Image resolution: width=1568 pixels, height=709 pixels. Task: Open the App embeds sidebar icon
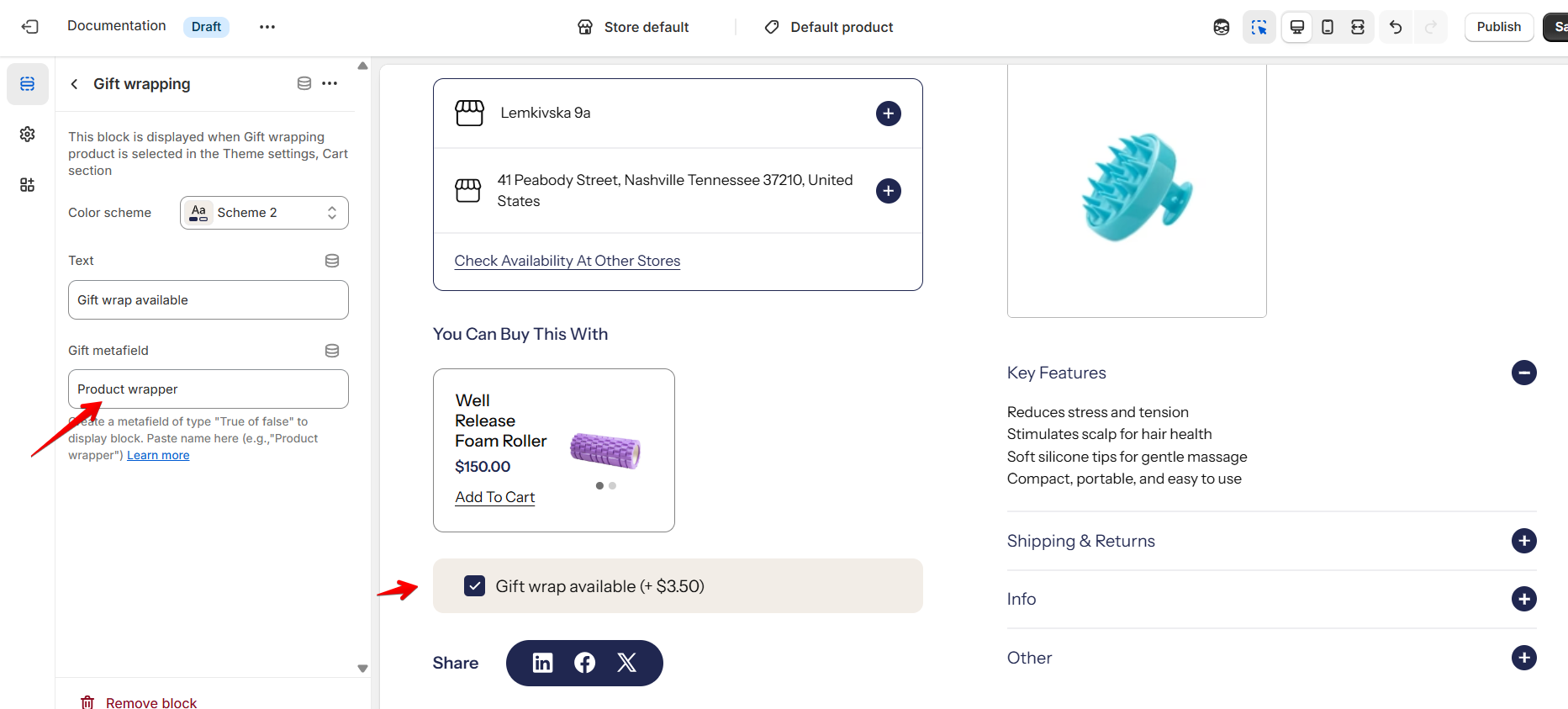[x=28, y=185]
